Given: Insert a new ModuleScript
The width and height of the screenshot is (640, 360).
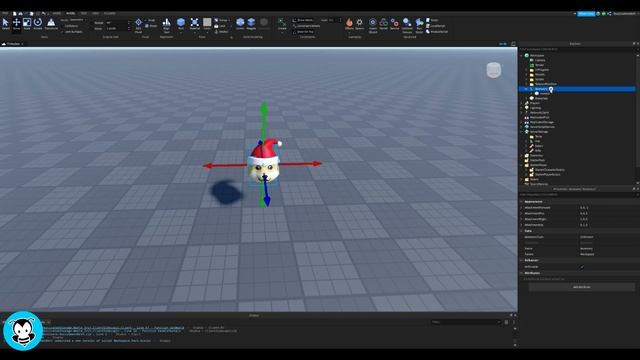Looking at the screenshot, I should pyautogui.click(x=437, y=31).
